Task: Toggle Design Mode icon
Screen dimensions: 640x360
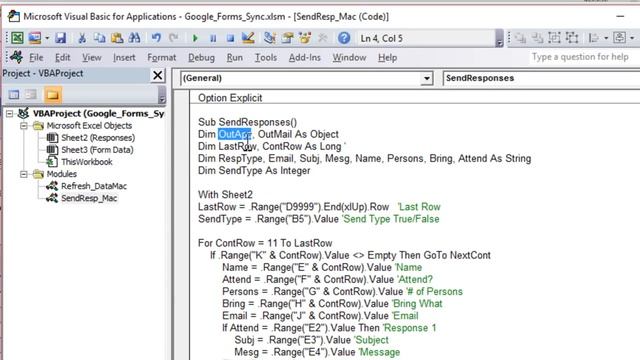Action: (248, 38)
